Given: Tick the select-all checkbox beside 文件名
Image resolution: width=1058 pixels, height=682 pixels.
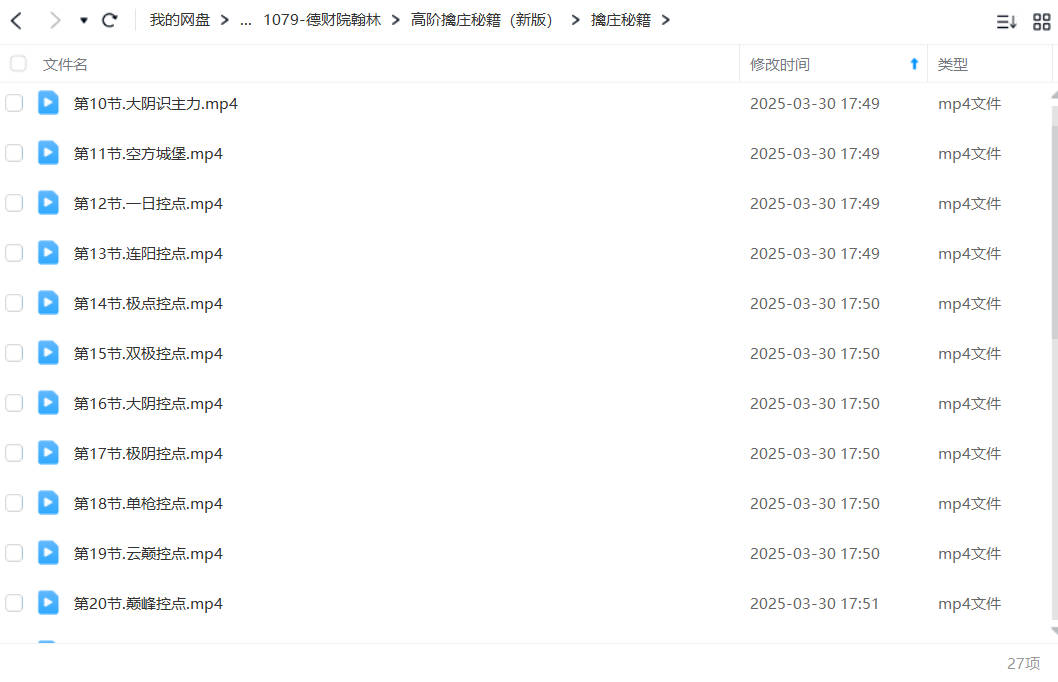Looking at the screenshot, I should (x=18, y=64).
